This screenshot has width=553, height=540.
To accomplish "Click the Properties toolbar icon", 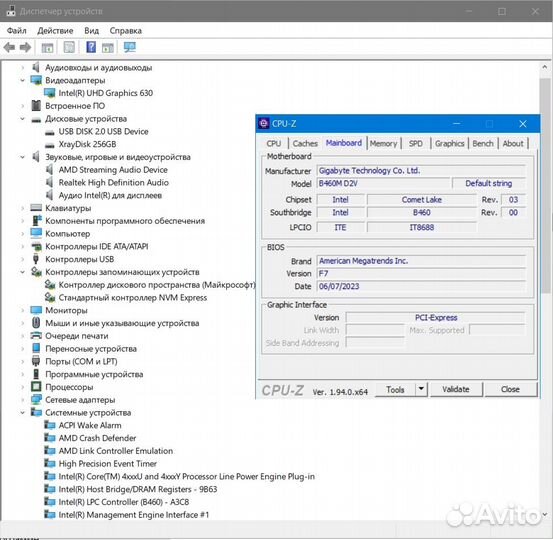I will coord(69,47).
